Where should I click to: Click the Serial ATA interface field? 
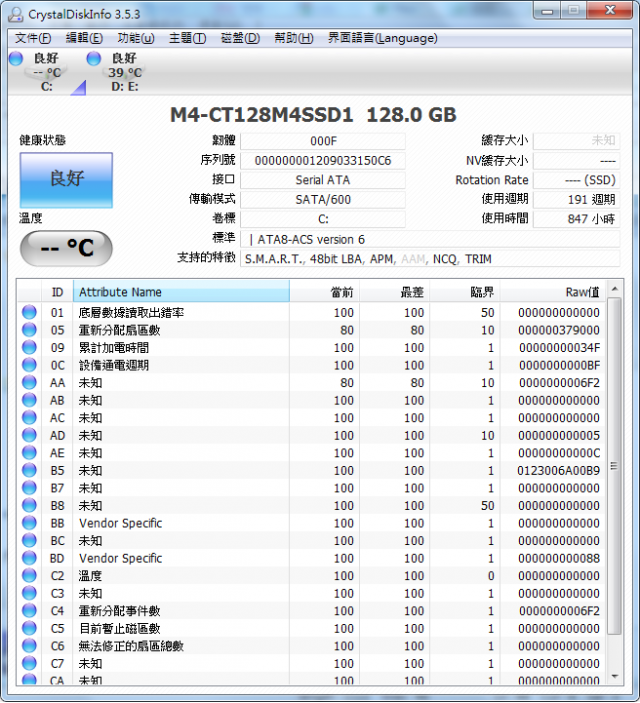[x=323, y=180]
